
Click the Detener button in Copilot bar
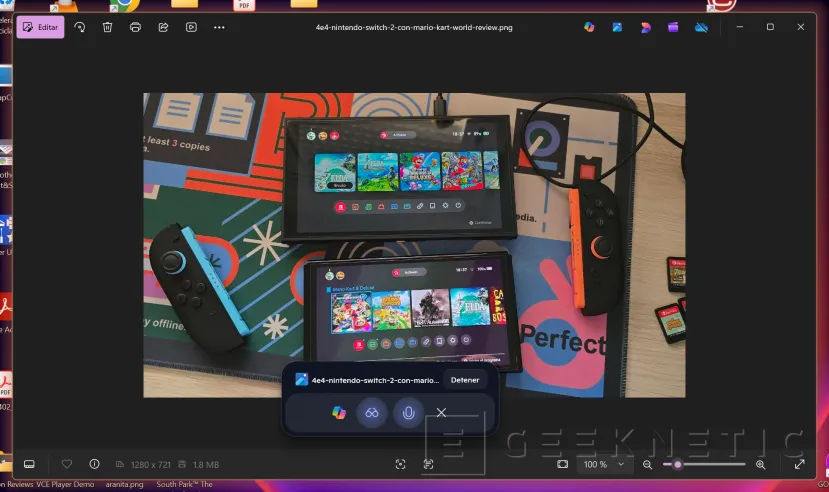(465, 380)
